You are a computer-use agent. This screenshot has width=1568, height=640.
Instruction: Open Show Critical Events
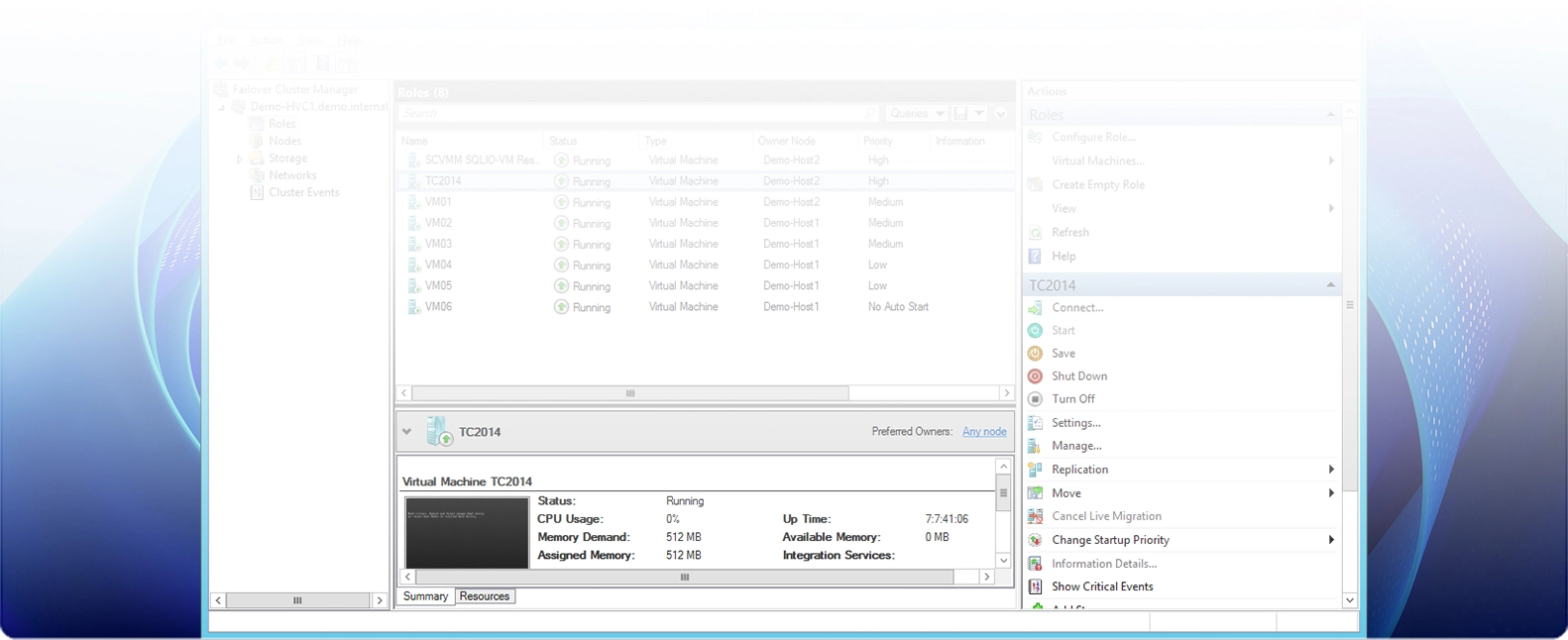point(1101,587)
